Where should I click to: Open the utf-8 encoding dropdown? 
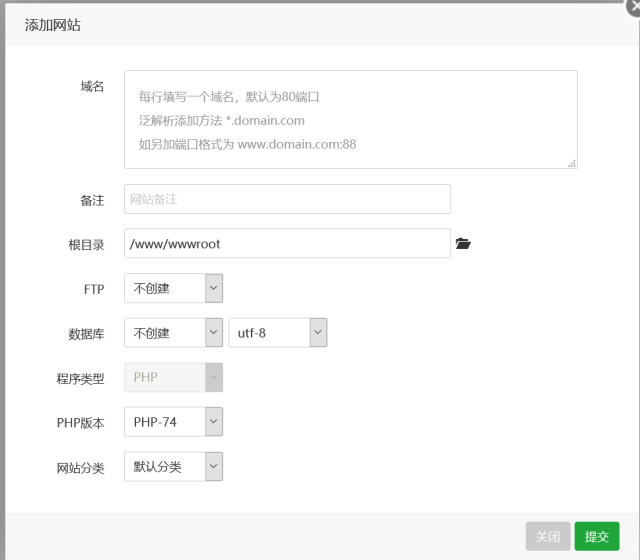[x=278, y=333]
